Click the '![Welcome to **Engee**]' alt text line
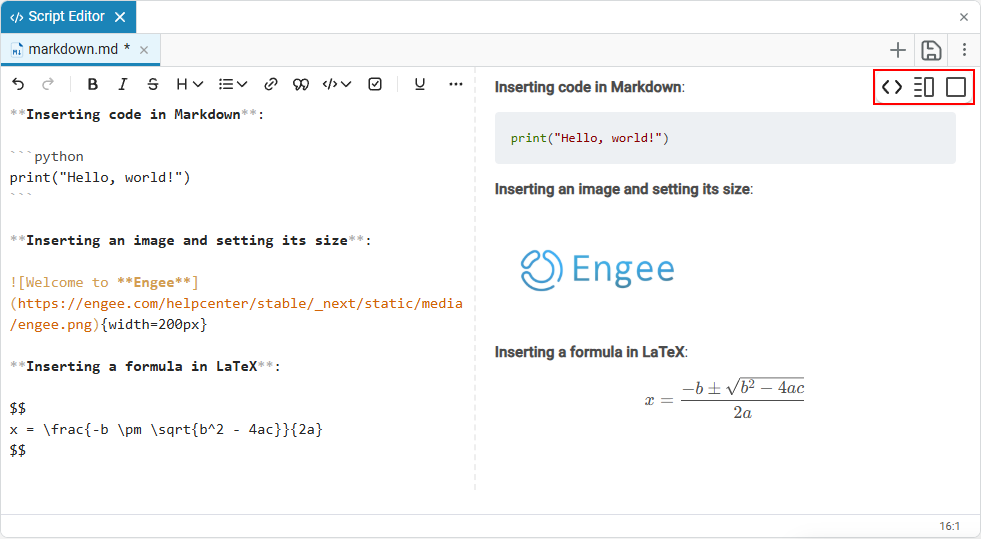 pos(104,283)
